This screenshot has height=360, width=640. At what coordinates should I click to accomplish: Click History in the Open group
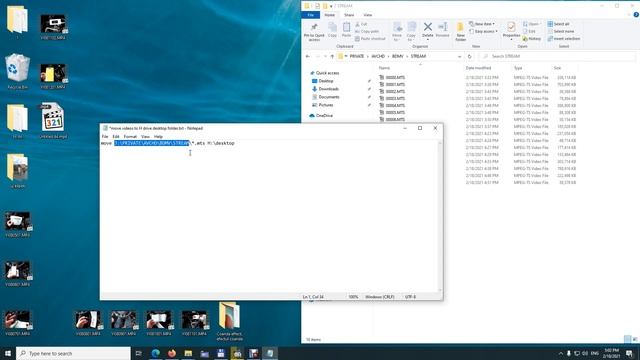pyautogui.click(x=532, y=39)
